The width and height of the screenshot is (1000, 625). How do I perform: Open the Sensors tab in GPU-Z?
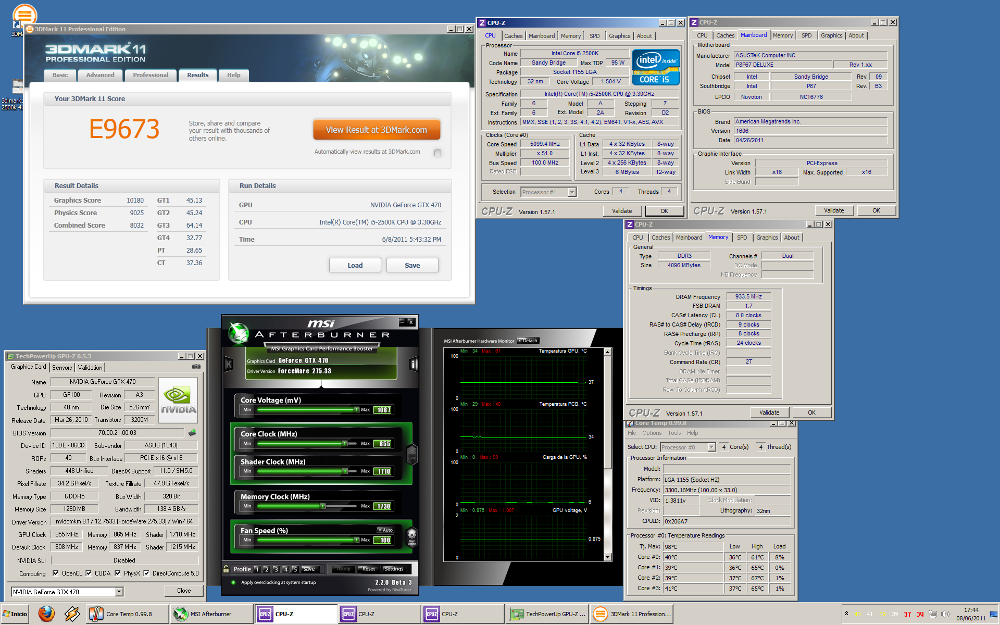click(62, 367)
